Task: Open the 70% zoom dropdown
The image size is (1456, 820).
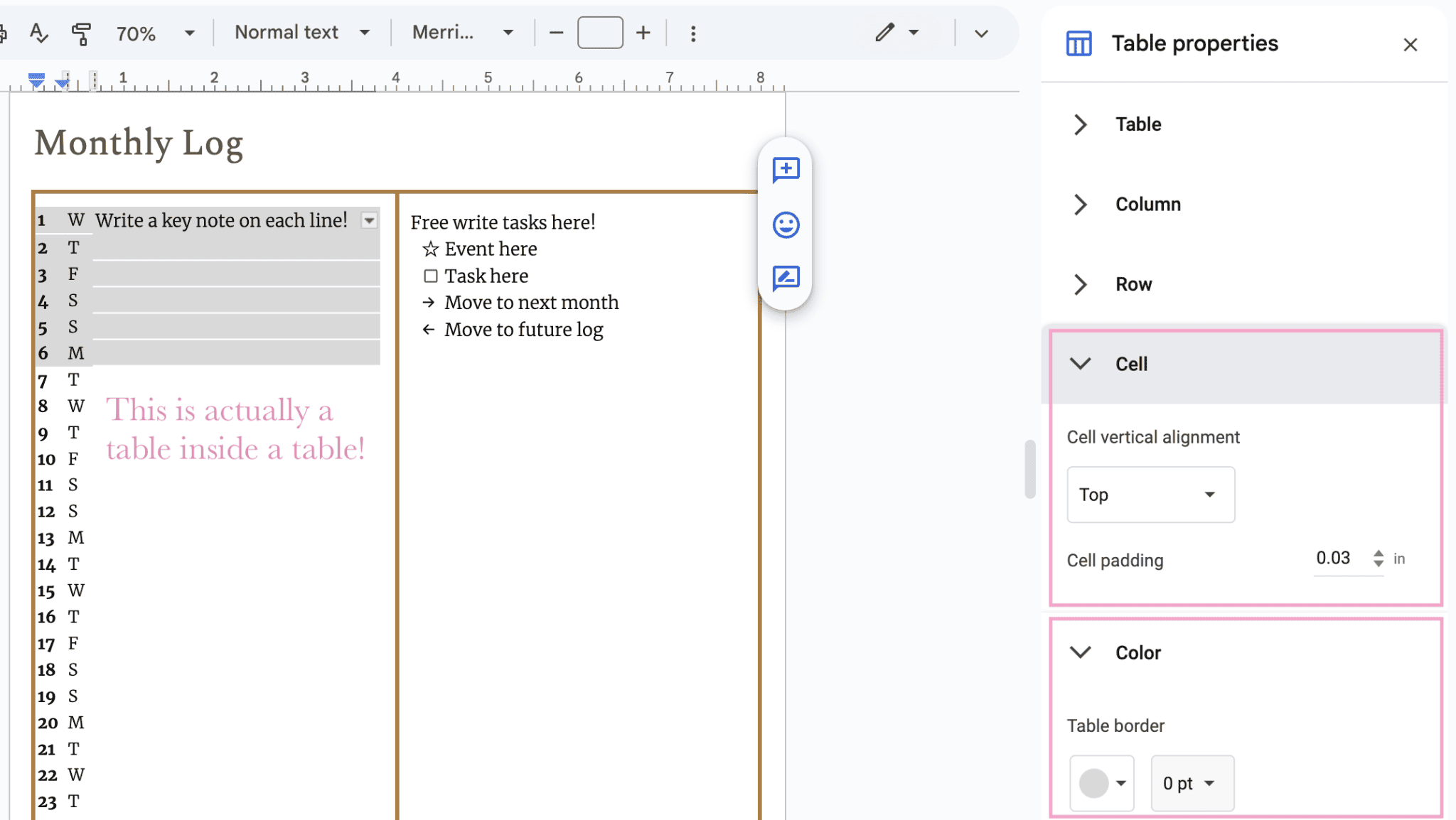Action: (157, 33)
